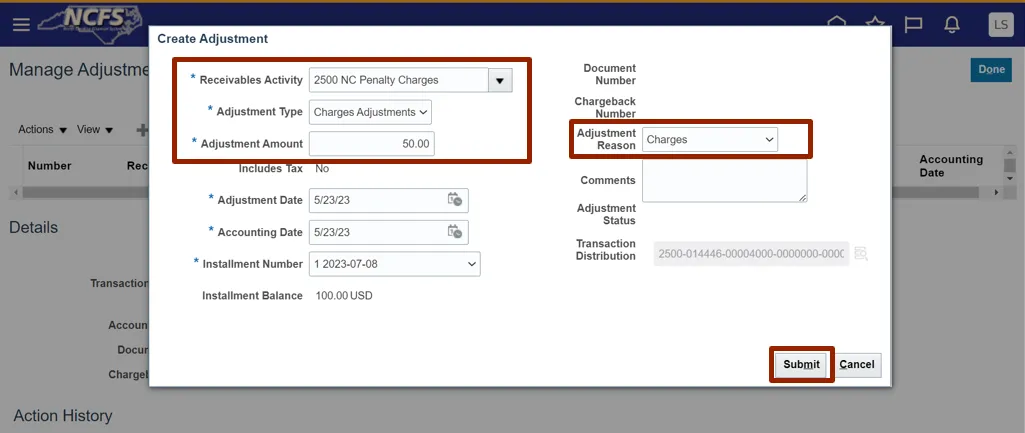This screenshot has width=1025, height=433.
Task: Open the hamburger navigation menu
Action: tap(22, 25)
